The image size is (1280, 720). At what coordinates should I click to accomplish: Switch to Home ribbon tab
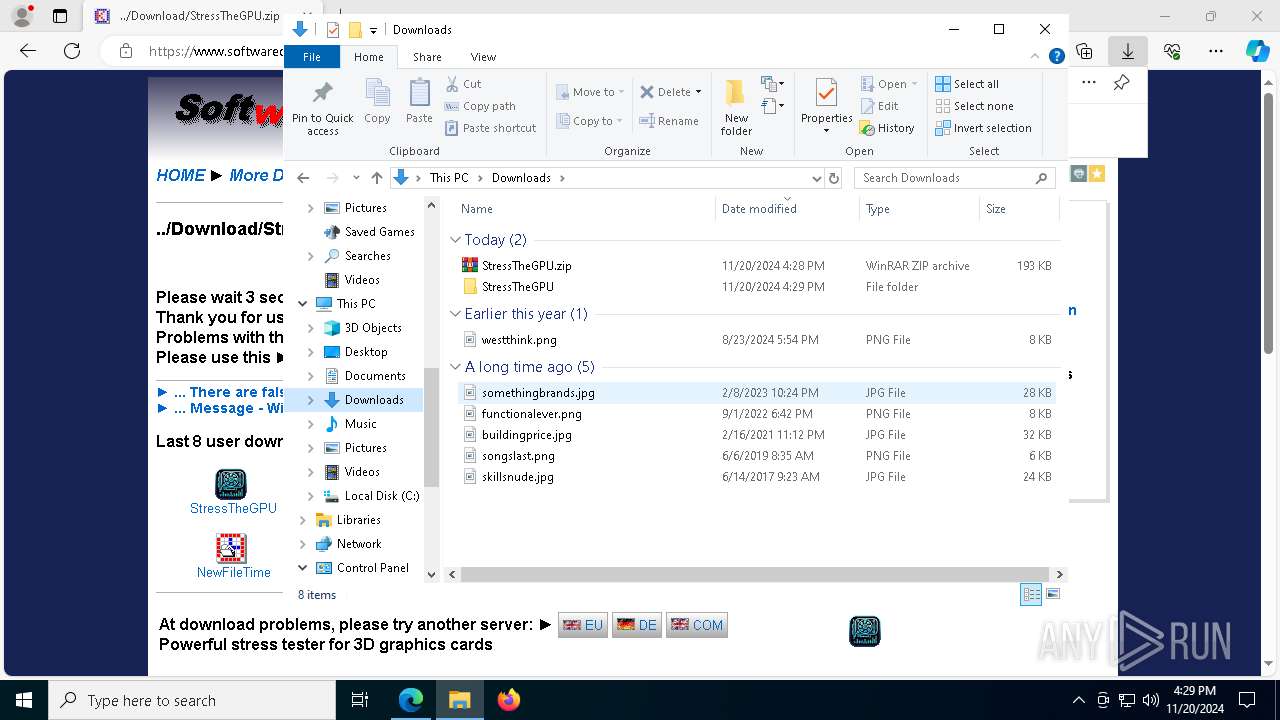pyautogui.click(x=368, y=57)
